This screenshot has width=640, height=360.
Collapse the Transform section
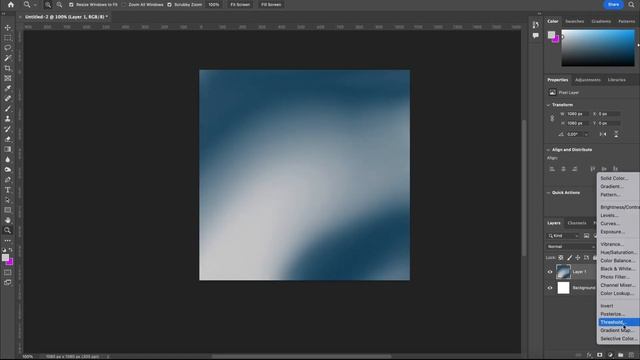pos(548,105)
